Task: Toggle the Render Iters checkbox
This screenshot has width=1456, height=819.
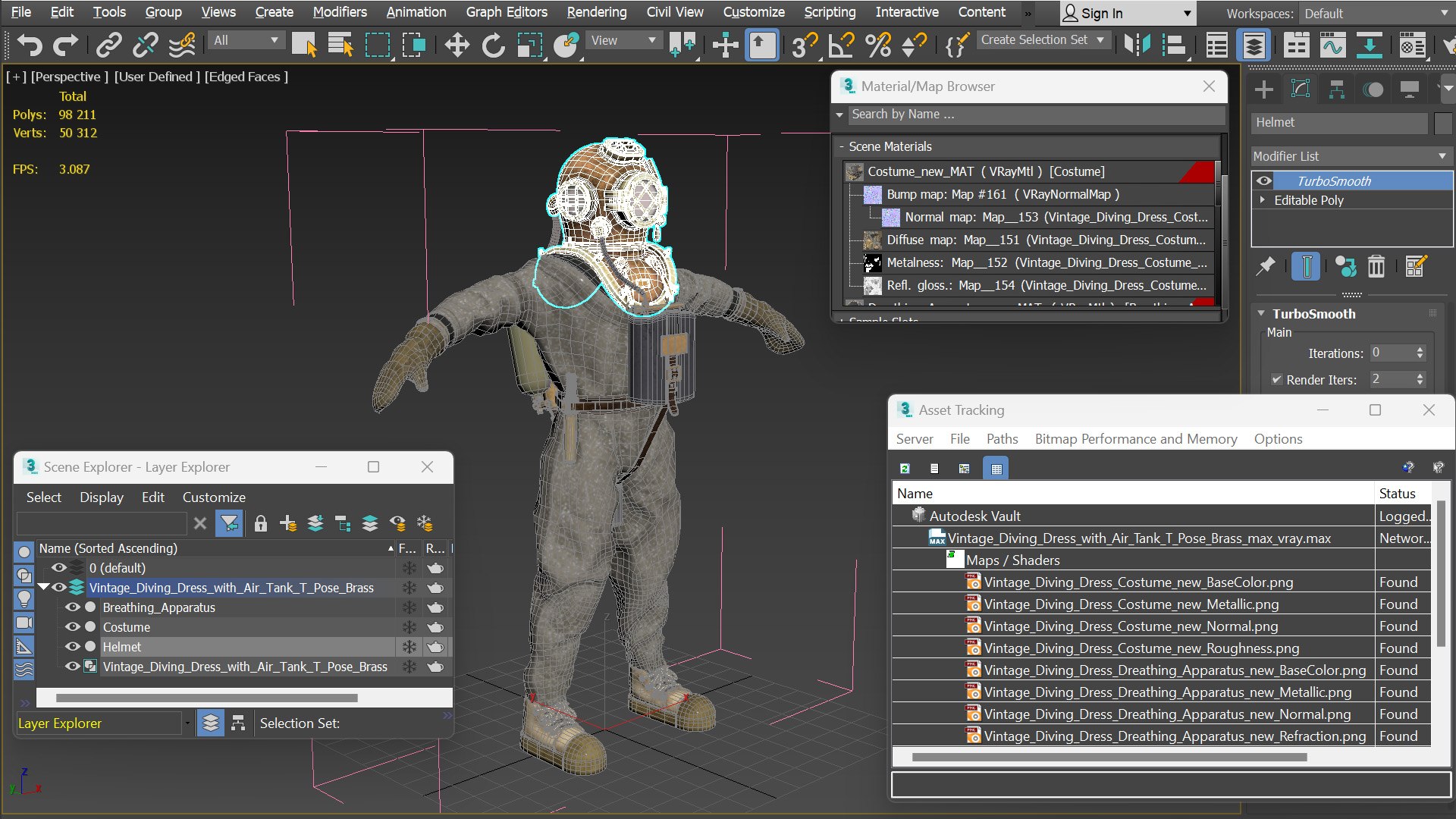Action: pyautogui.click(x=1276, y=379)
